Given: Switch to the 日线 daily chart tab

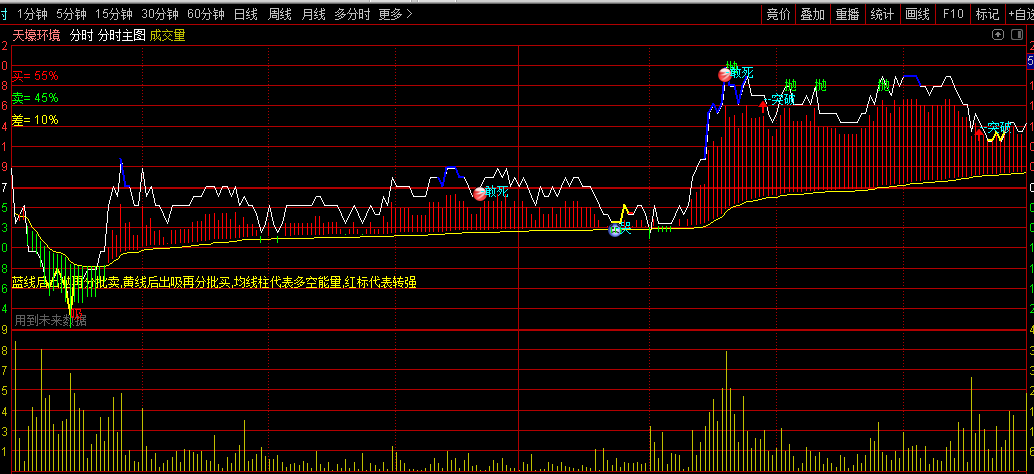Looking at the screenshot, I should pos(245,14).
